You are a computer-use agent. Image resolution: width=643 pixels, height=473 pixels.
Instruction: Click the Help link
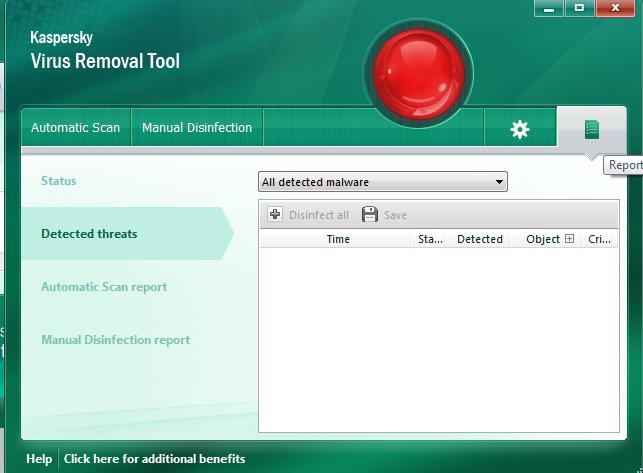[39, 459]
